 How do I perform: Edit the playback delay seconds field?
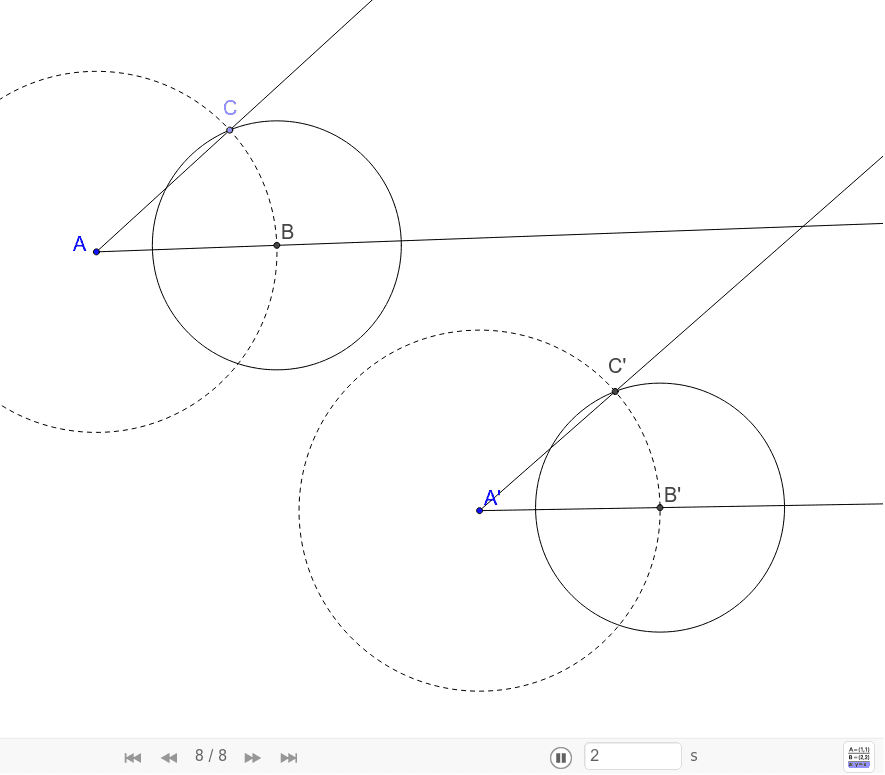pyautogui.click(x=633, y=756)
